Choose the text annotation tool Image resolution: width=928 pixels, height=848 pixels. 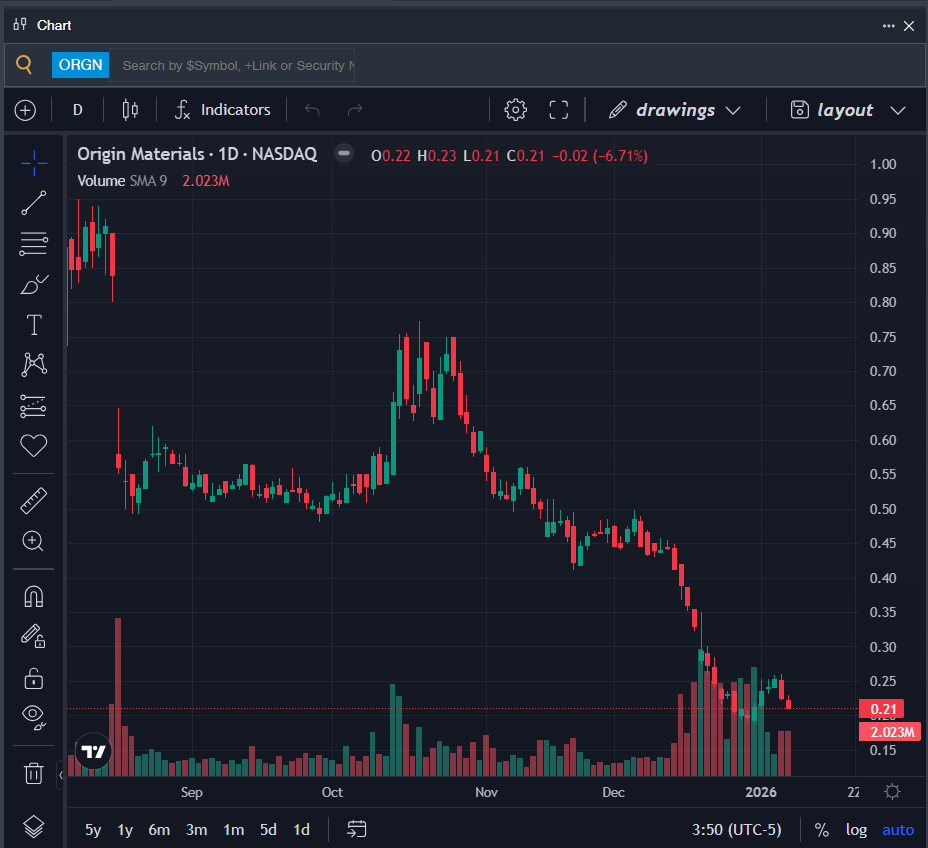coord(34,325)
